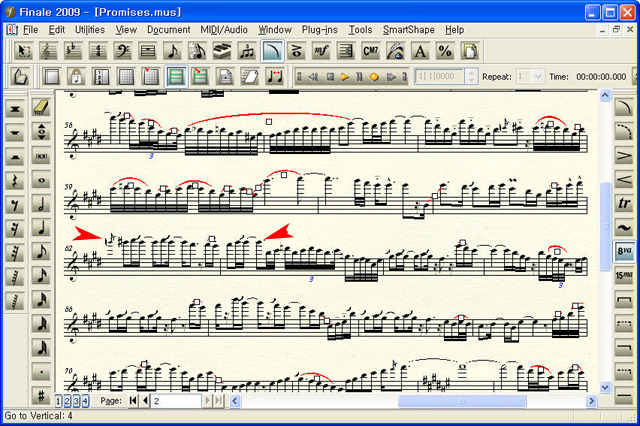Switch to layer 3

pyautogui.click(x=76, y=401)
